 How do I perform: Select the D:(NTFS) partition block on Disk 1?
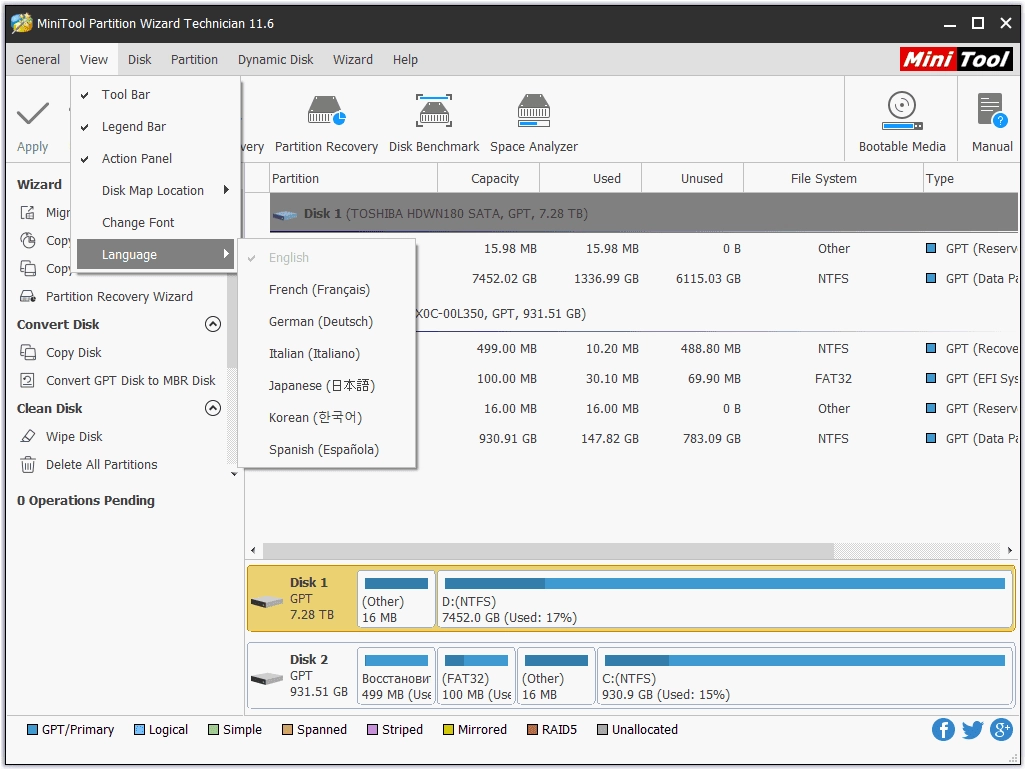click(x=724, y=599)
